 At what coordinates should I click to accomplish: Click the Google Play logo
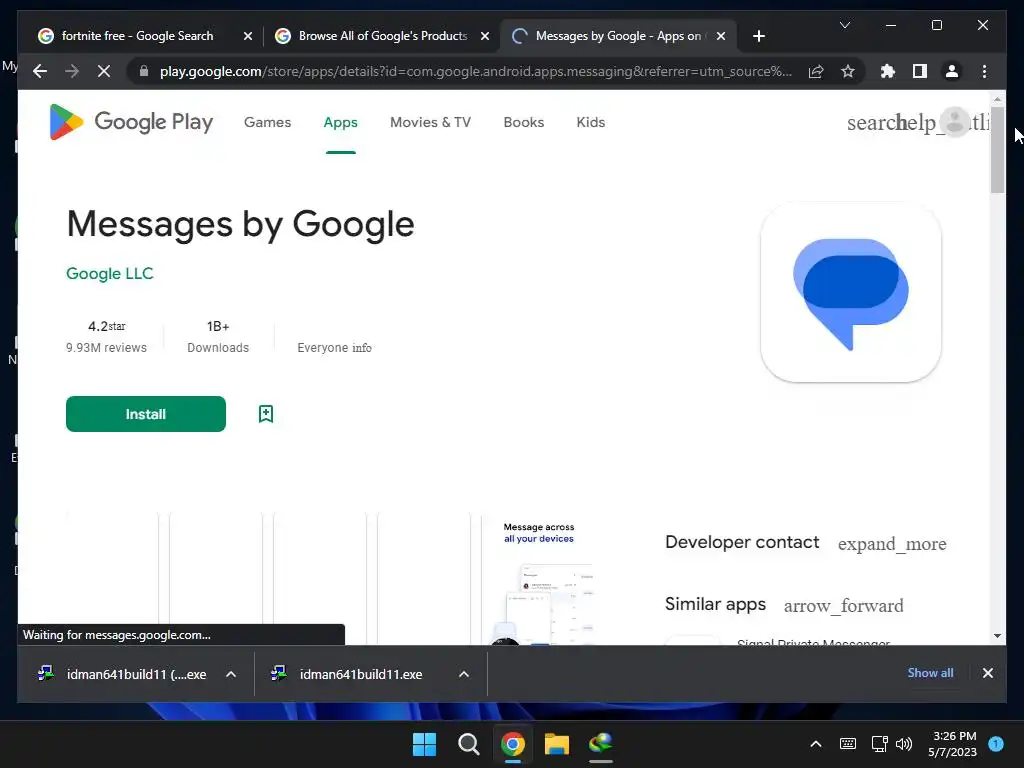click(x=131, y=122)
